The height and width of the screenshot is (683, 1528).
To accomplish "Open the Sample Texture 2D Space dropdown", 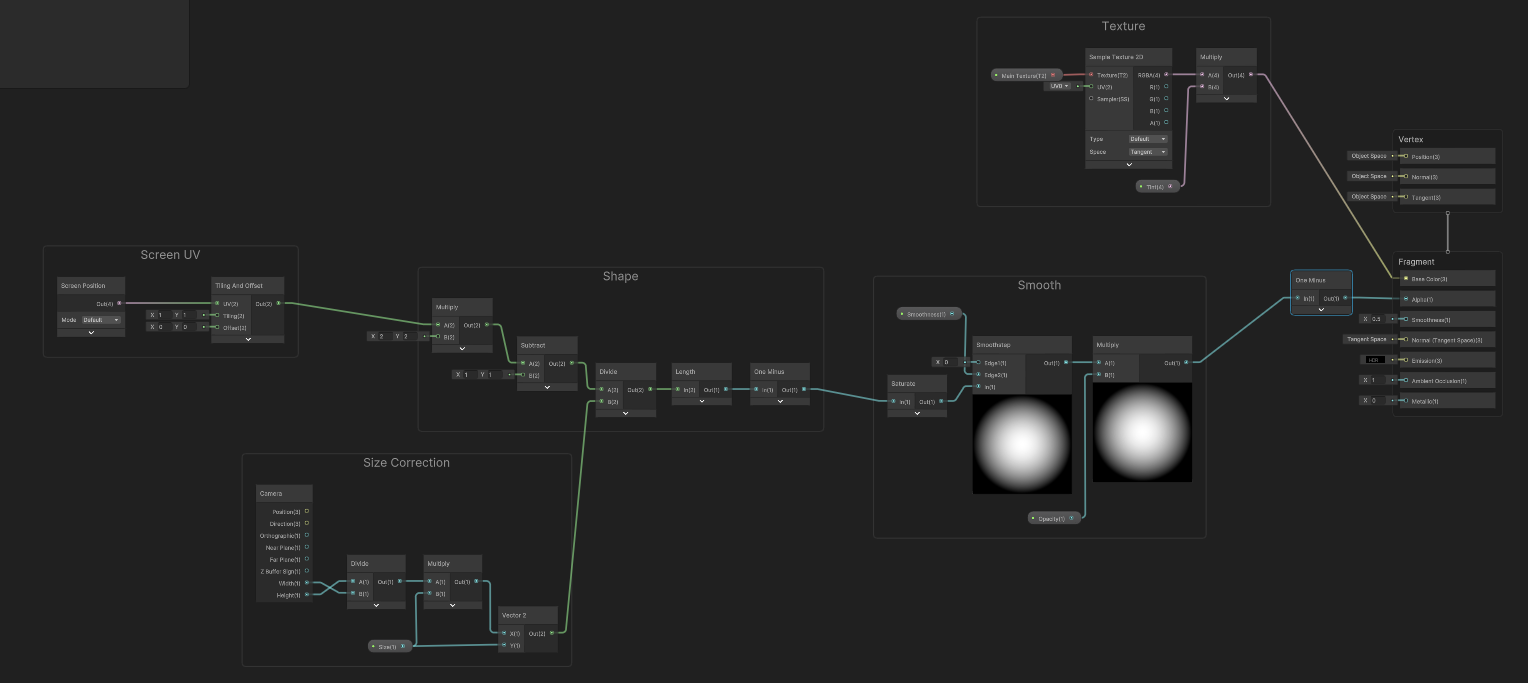I will point(1147,152).
